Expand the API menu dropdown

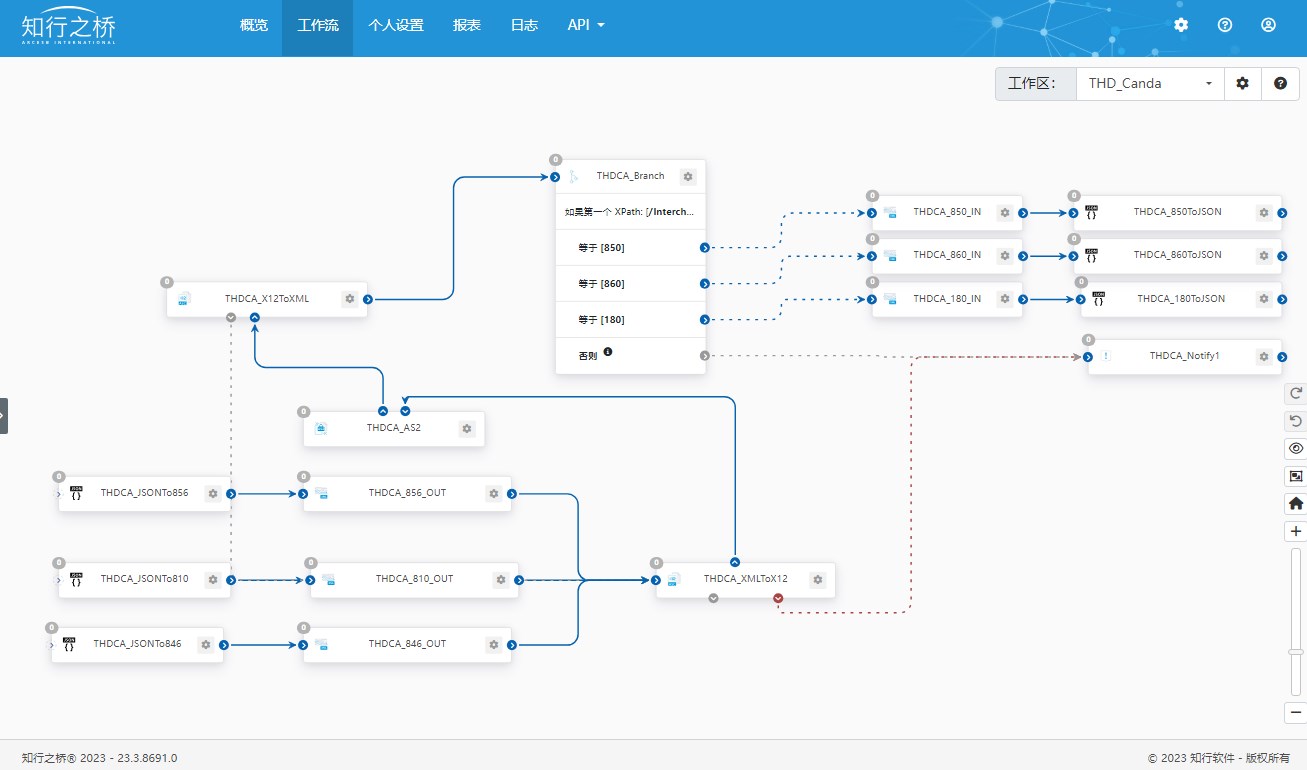click(586, 26)
